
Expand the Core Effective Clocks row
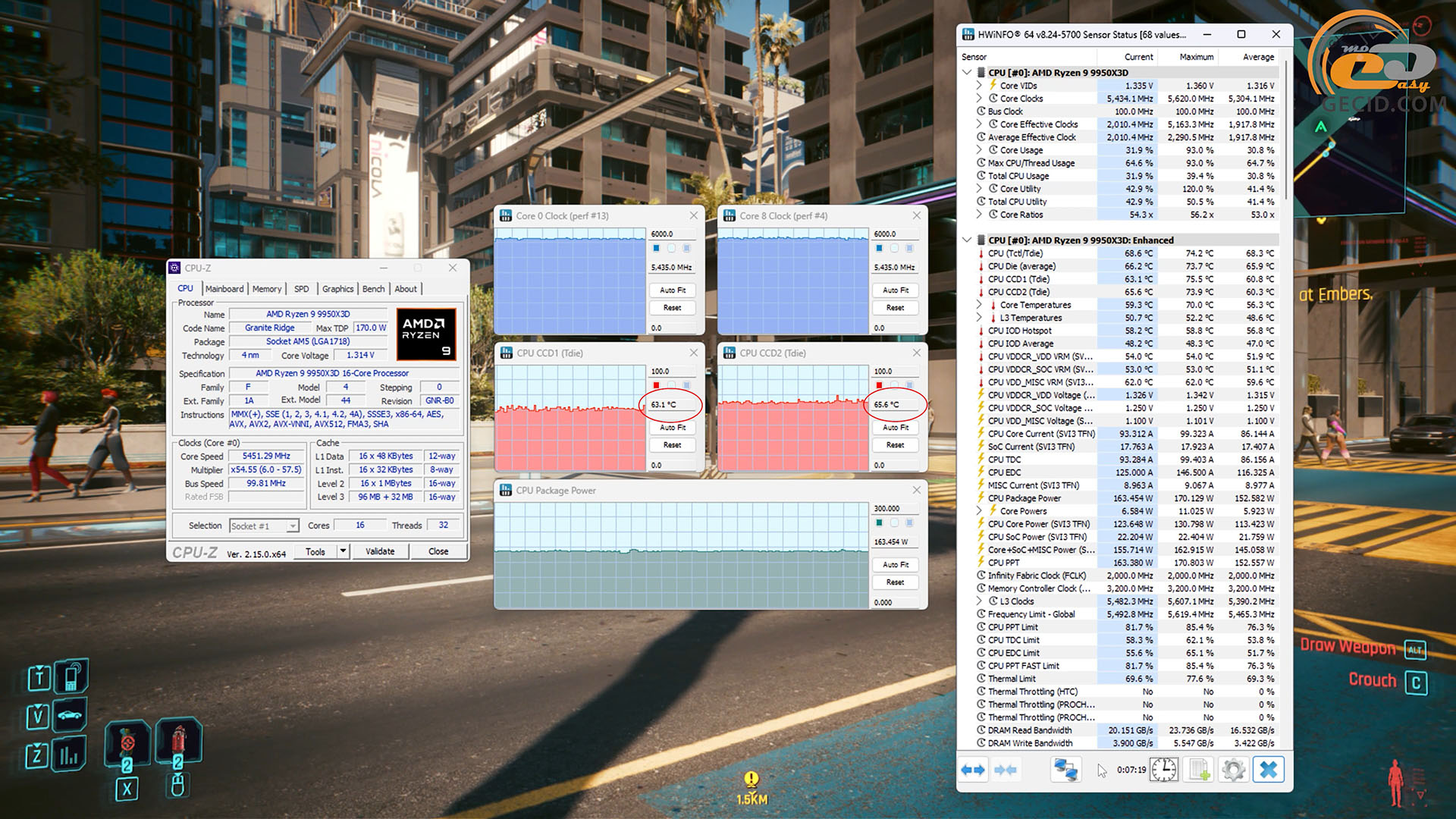pyautogui.click(x=979, y=124)
